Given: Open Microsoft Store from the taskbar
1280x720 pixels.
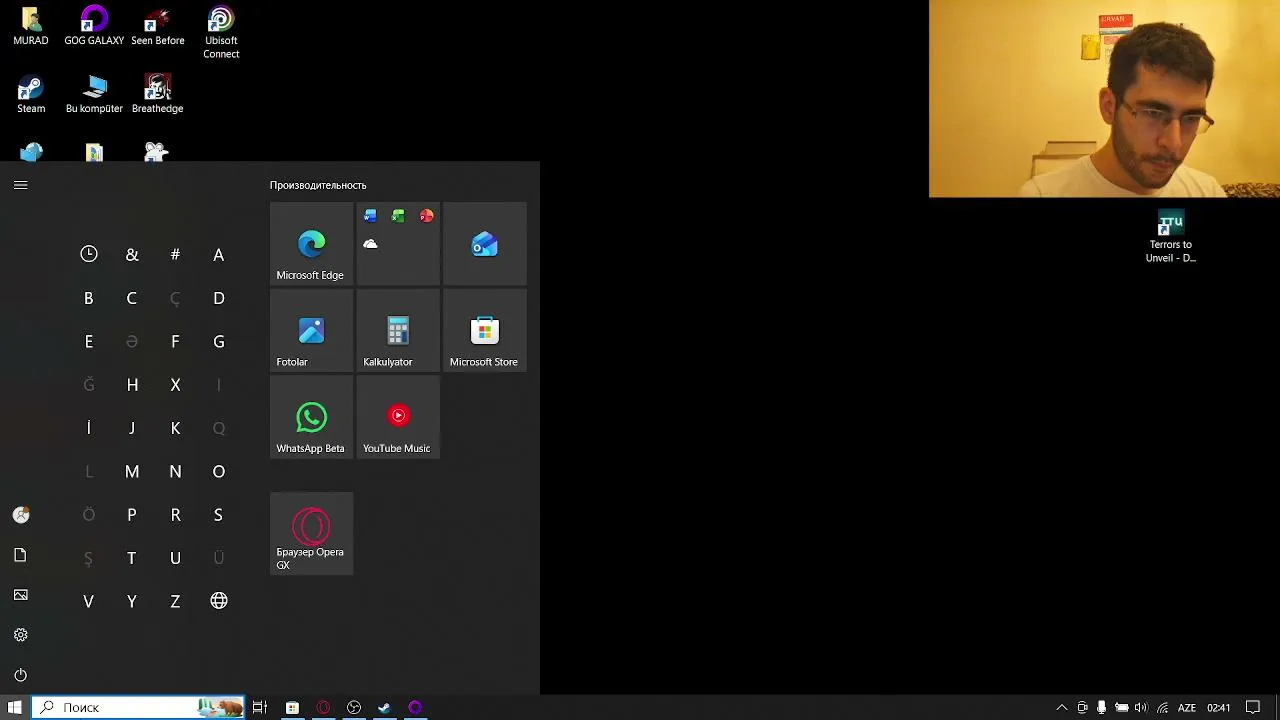Looking at the screenshot, I should pyautogui.click(x=292, y=707).
